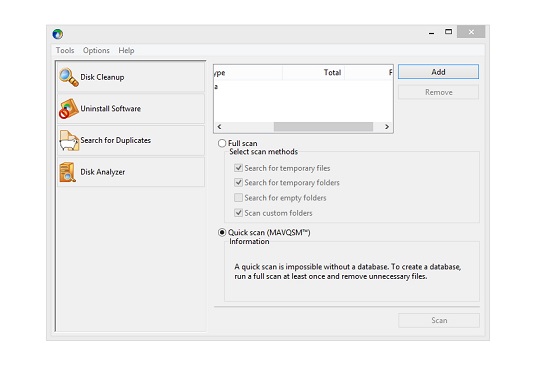Click the Uninstall Software icon
Image resolution: width=550 pixels, height=380 pixels.
pos(68,109)
